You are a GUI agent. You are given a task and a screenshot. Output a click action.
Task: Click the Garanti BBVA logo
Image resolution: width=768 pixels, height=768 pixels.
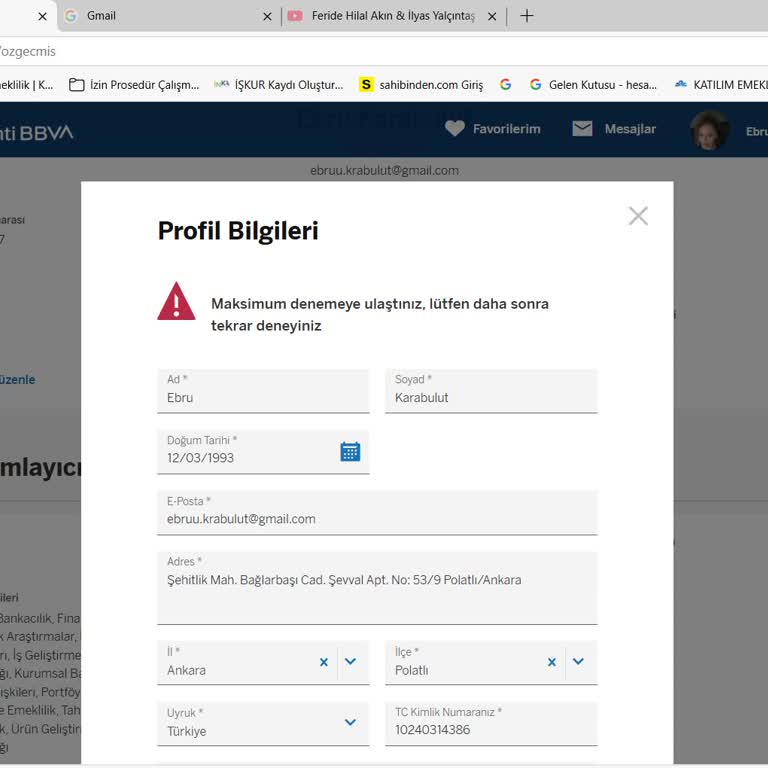click(37, 133)
